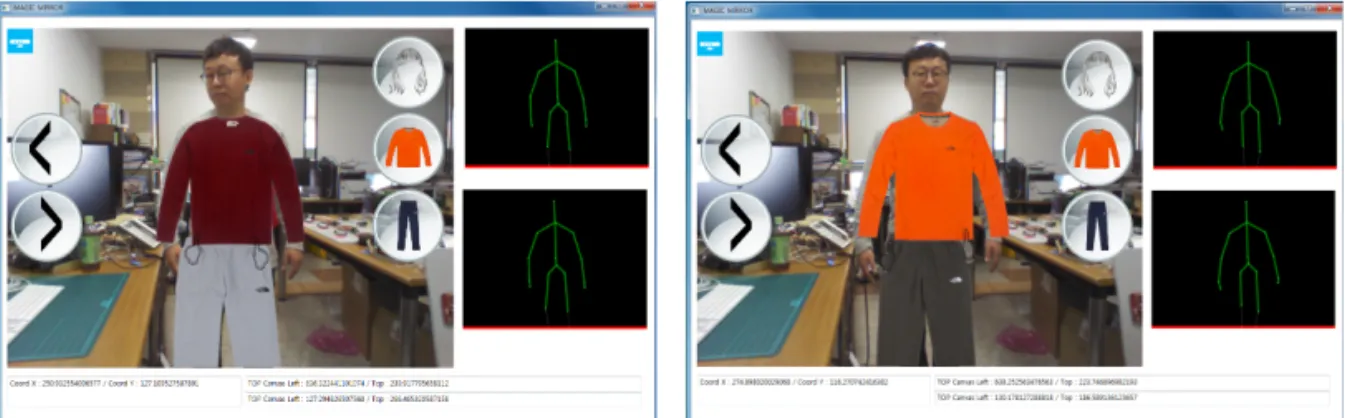The image size is (1345, 418).
Task: Click the next arrow in the red-sweater window
Action: tap(45, 227)
